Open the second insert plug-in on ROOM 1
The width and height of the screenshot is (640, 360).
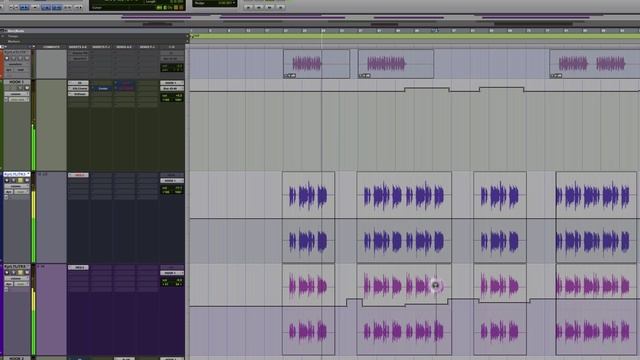78,88
